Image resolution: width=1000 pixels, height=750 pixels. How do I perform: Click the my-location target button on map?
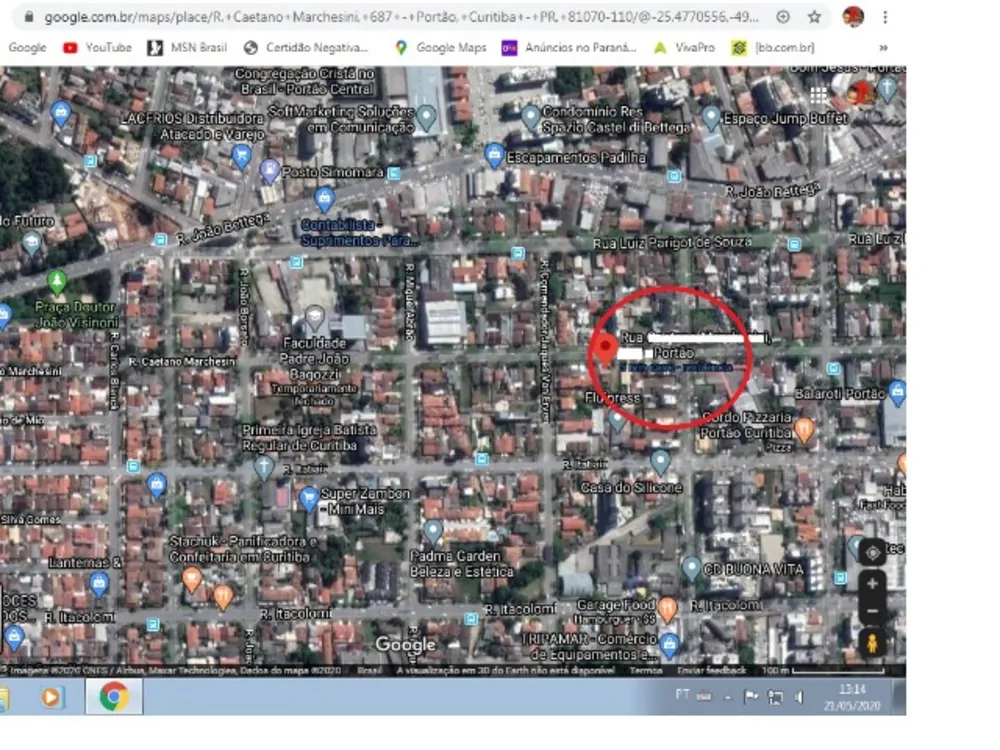click(x=872, y=553)
